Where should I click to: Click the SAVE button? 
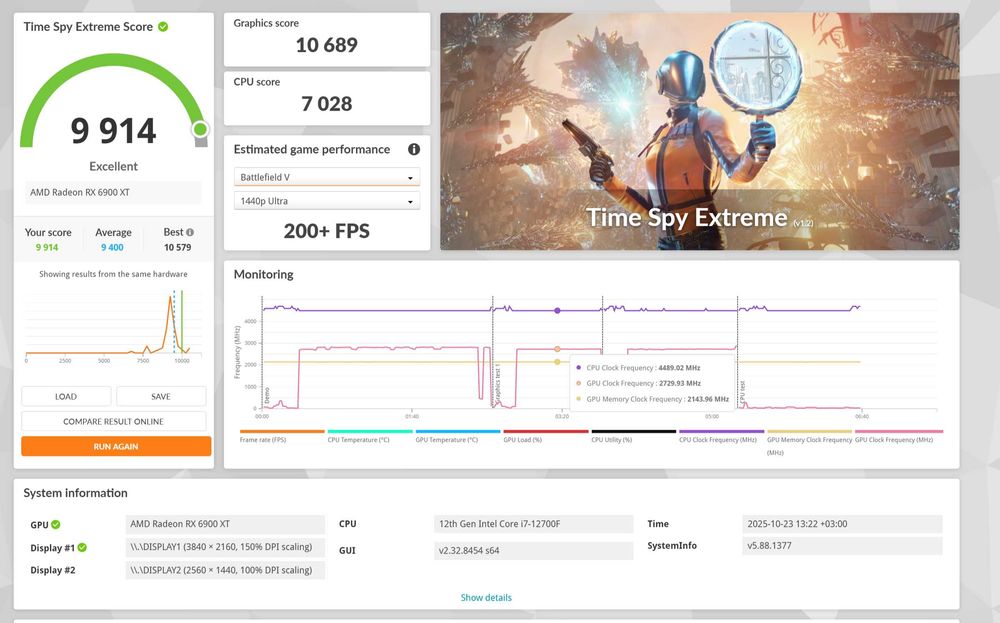tap(161, 396)
